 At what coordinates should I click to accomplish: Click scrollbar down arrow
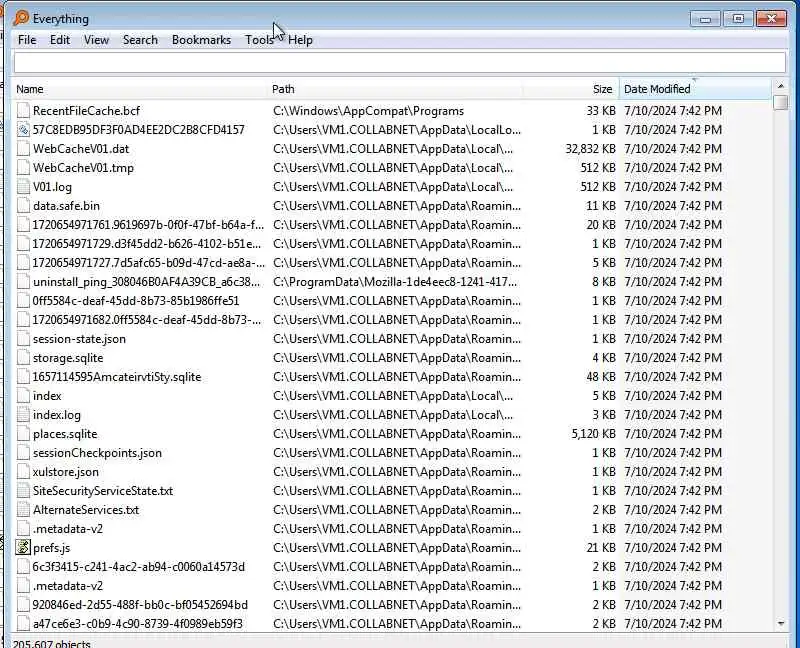pyautogui.click(x=780, y=624)
